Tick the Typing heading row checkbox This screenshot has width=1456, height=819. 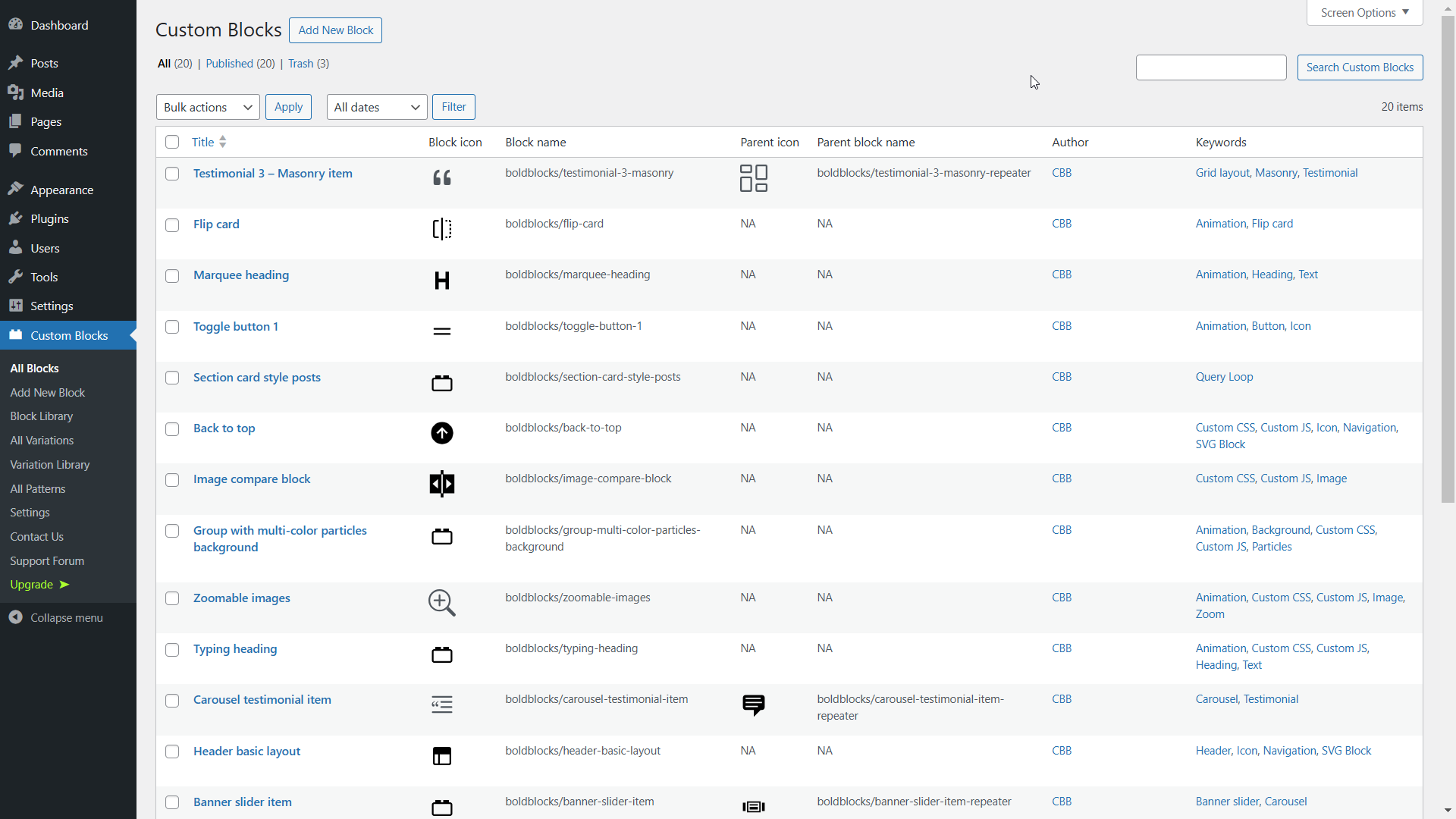click(x=172, y=650)
